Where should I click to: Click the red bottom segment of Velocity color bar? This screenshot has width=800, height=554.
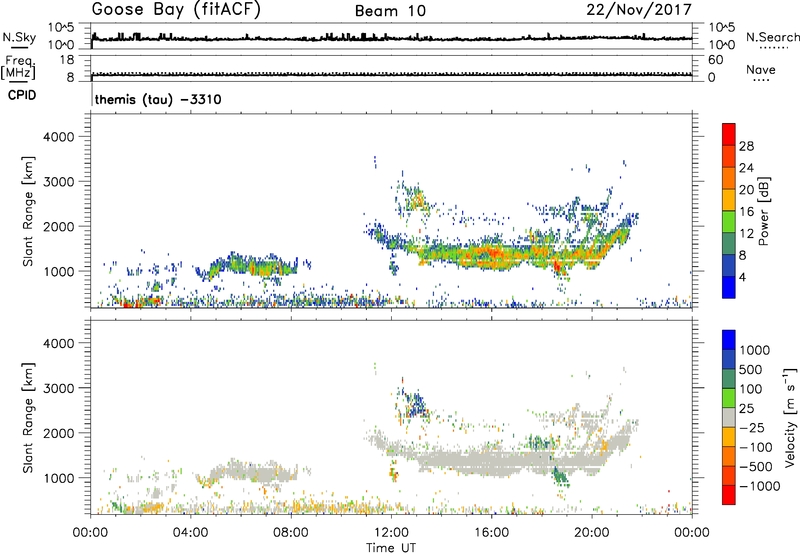pyautogui.click(x=729, y=495)
